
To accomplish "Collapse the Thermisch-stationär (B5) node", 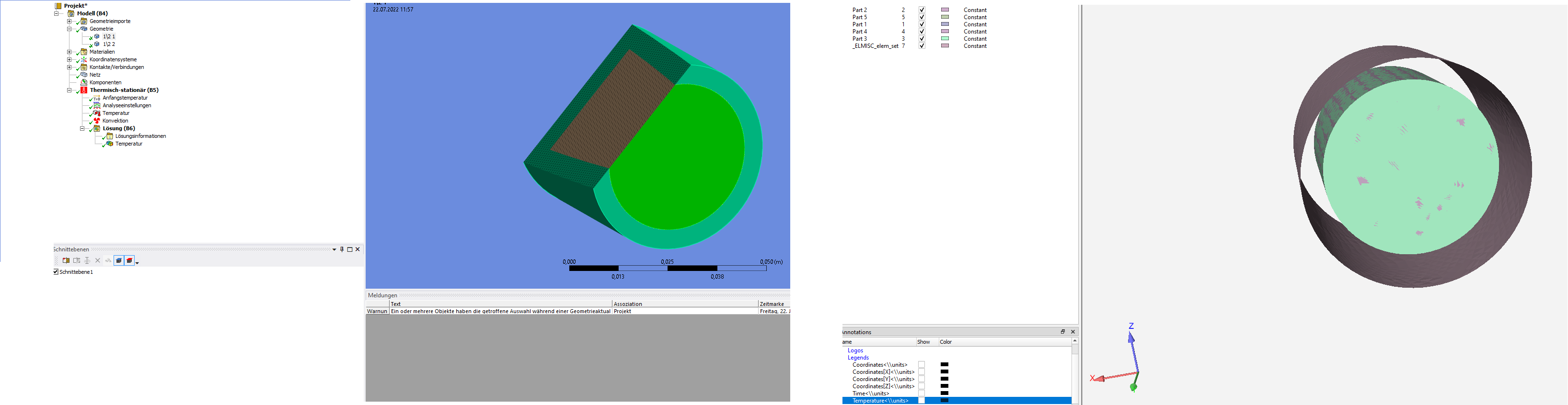I will coord(69,90).
